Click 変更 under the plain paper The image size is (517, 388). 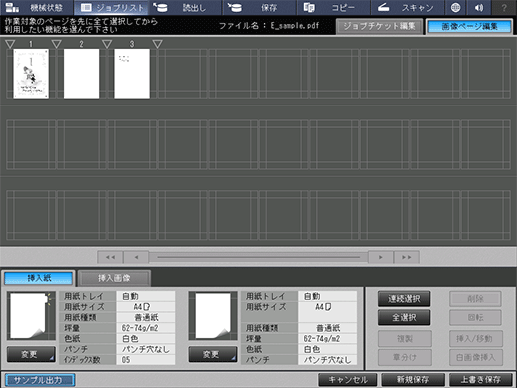click(213, 354)
